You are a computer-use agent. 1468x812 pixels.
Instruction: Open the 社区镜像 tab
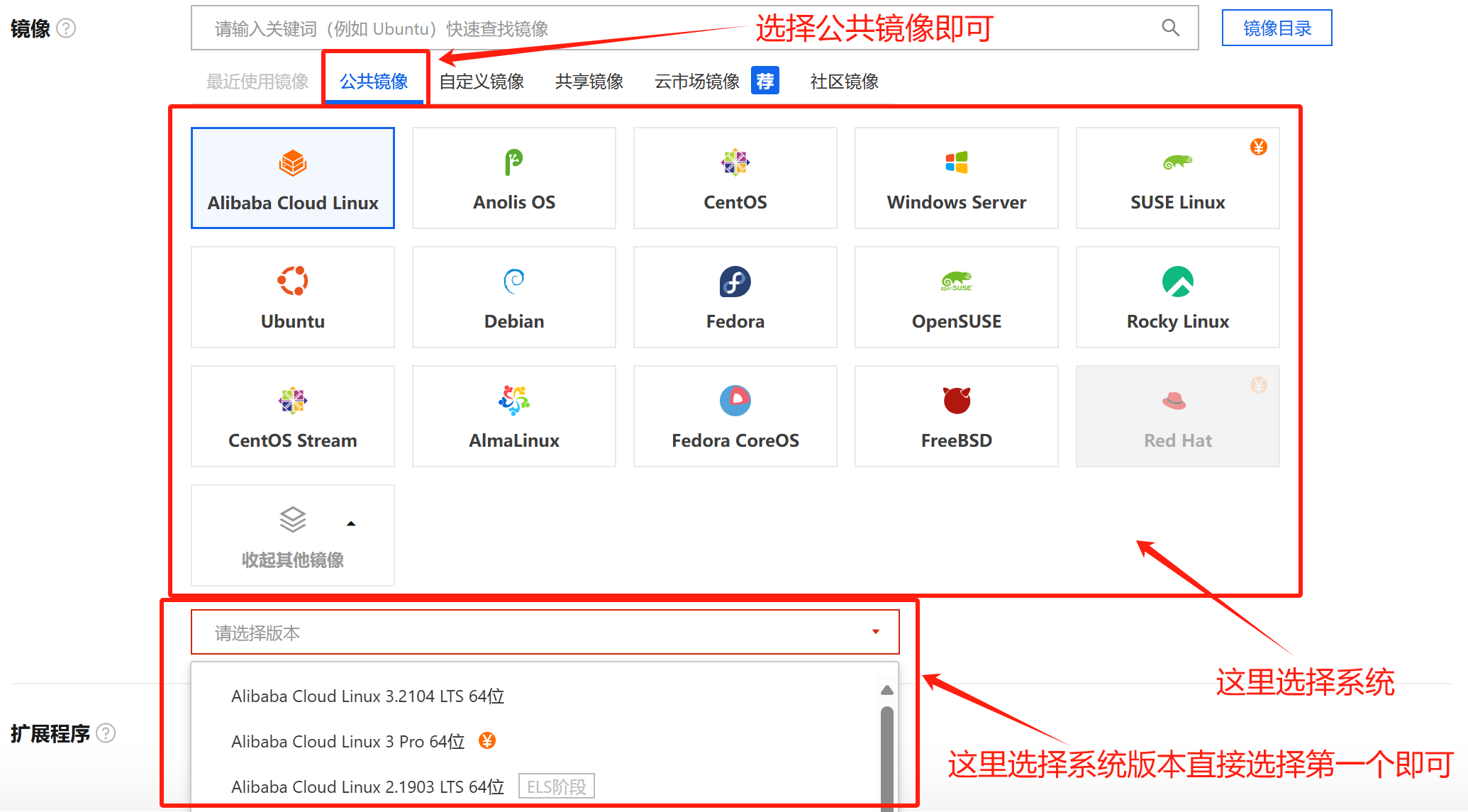pyautogui.click(x=844, y=82)
